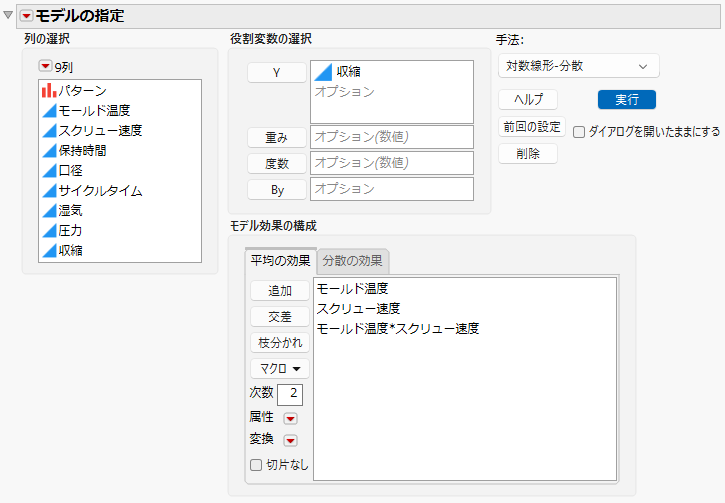Click the 削除 button
This screenshot has height=503, width=725.
tap(528, 153)
